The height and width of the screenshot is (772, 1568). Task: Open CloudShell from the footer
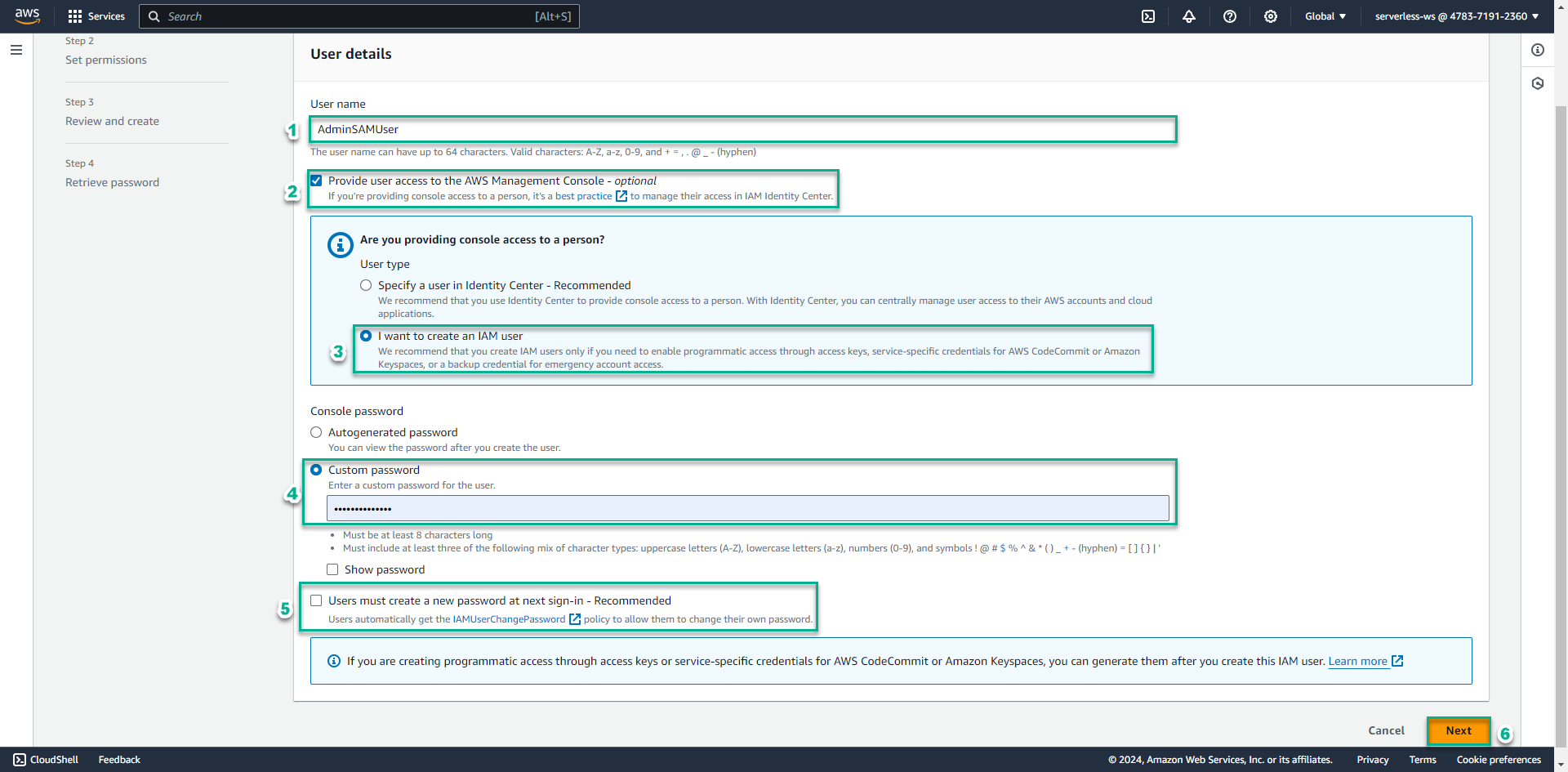coord(54,760)
